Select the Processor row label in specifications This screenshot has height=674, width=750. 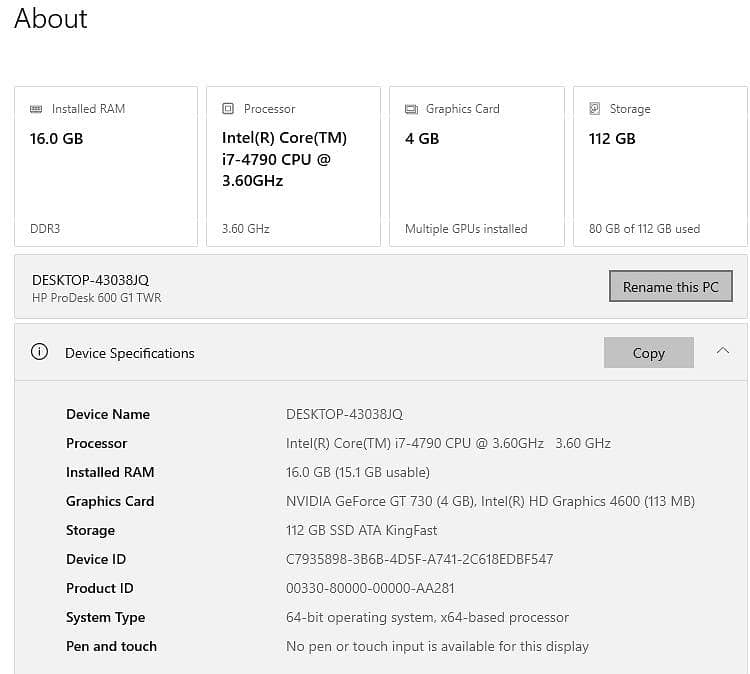(x=97, y=443)
